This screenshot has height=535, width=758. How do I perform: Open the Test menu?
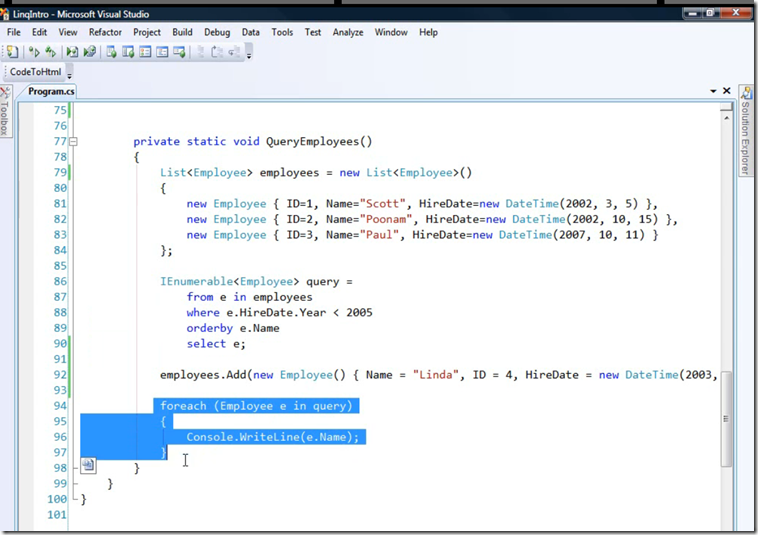click(x=313, y=32)
